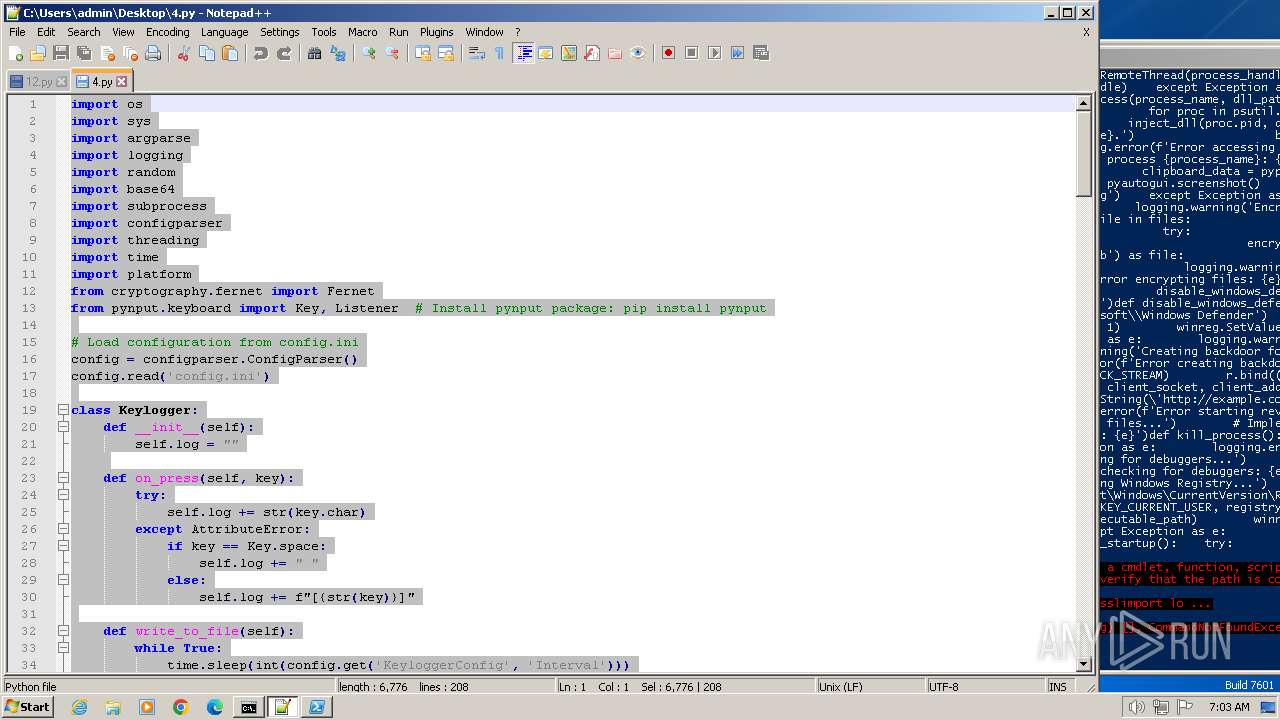Toggle INS insert mode in status bar
The height and width of the screenshot is (720, 1280).
pos(1058,687)
